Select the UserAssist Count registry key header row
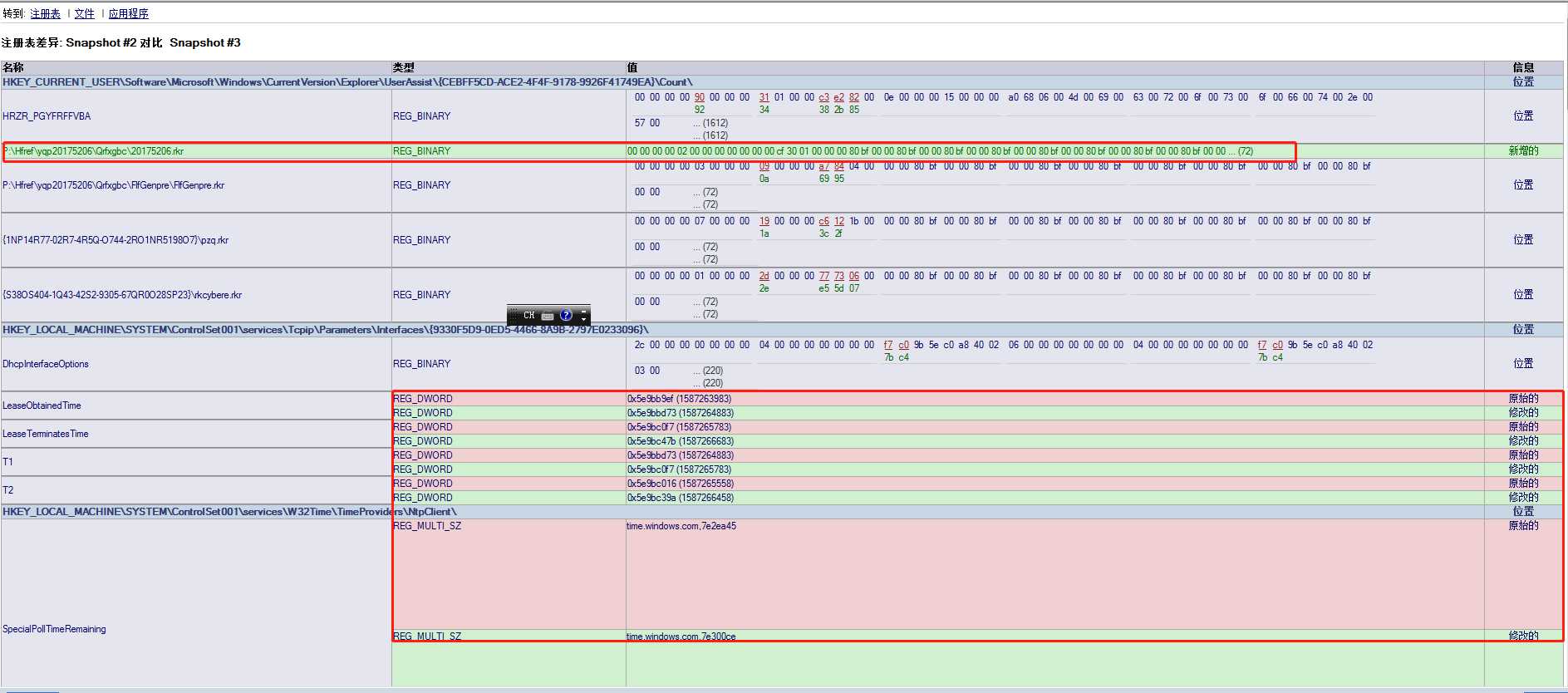Screen dimensions: 1568x693 (782, 82)
